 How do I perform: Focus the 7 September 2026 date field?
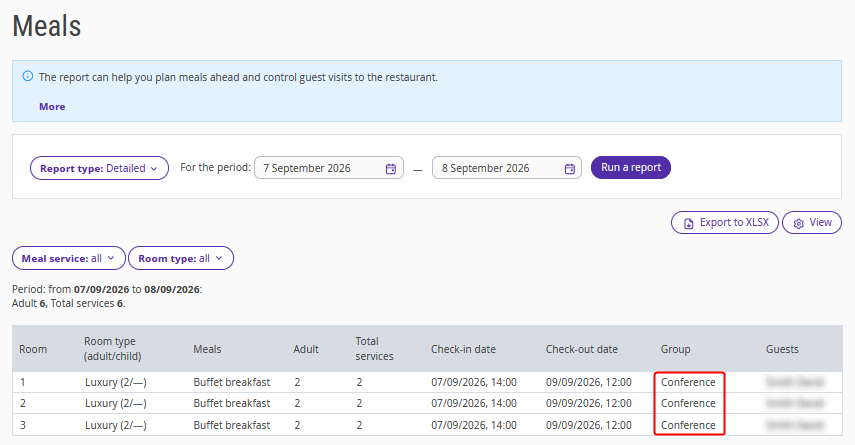point(329,168)
